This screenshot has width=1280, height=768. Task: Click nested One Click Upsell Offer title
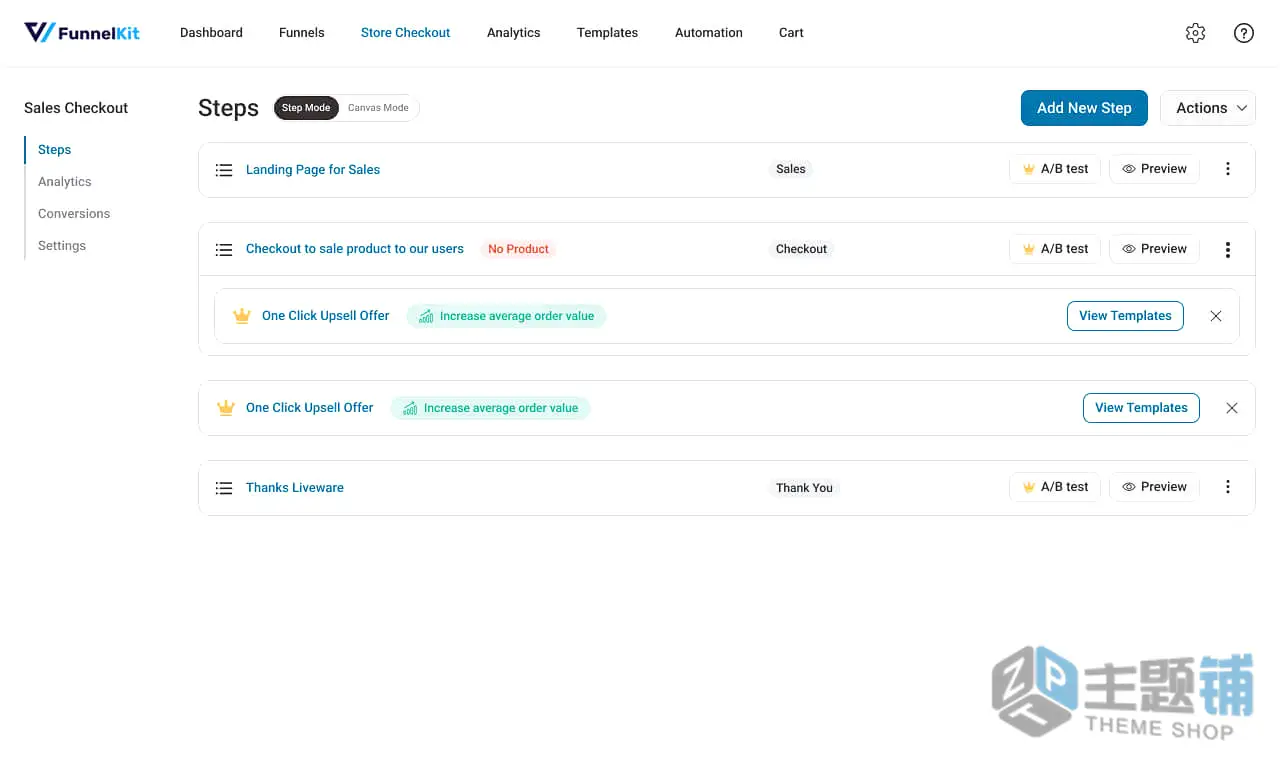pyautogui.click(x=326, y=316)
